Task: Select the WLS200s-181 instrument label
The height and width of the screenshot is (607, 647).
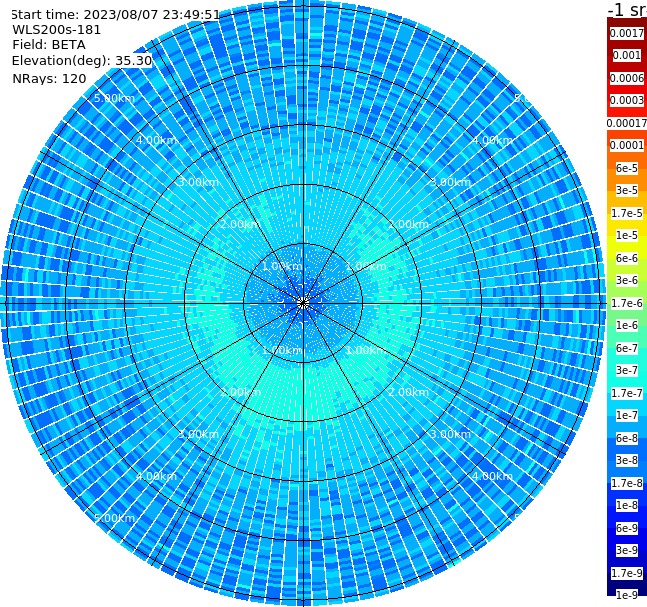Action: tap(57, 30)
